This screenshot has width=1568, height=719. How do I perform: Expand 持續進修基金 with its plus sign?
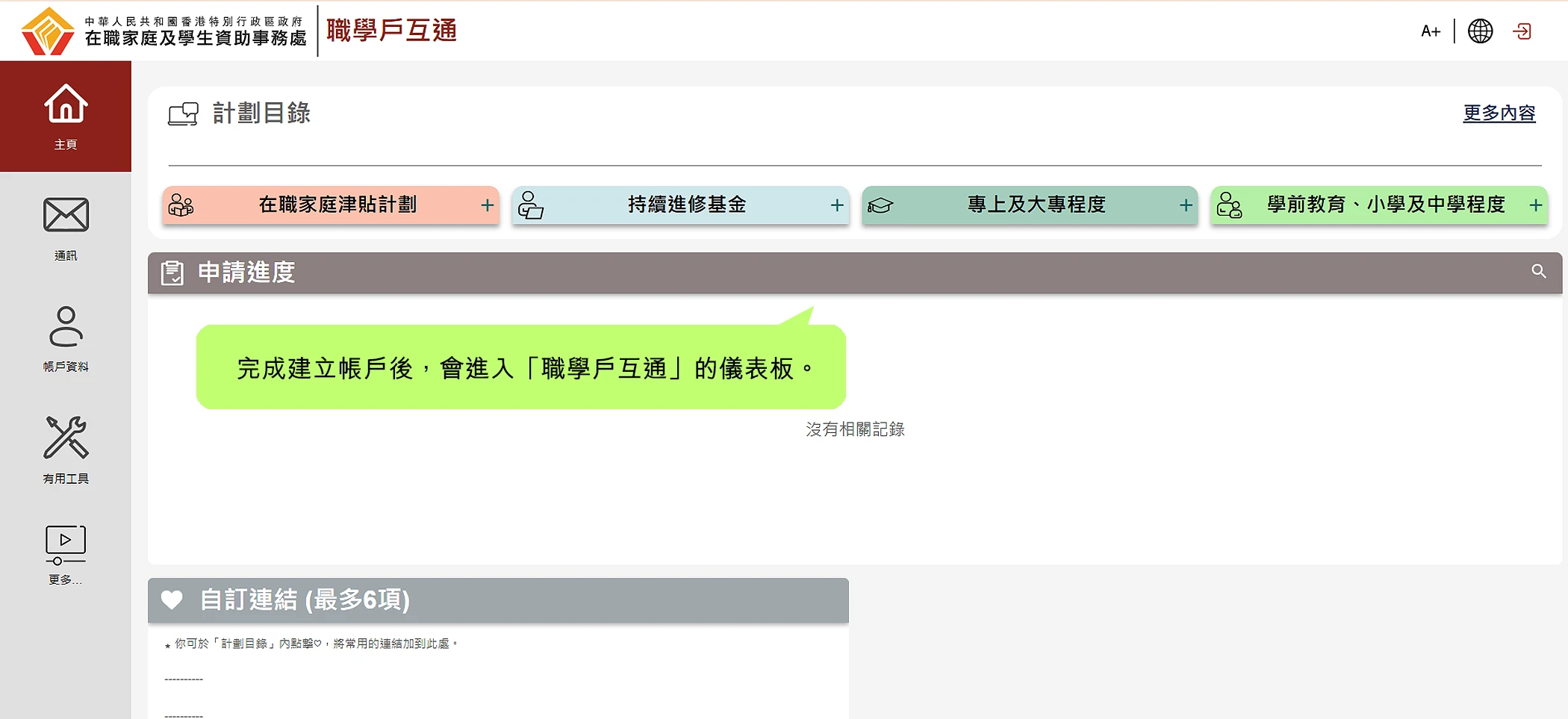point(837,205)
